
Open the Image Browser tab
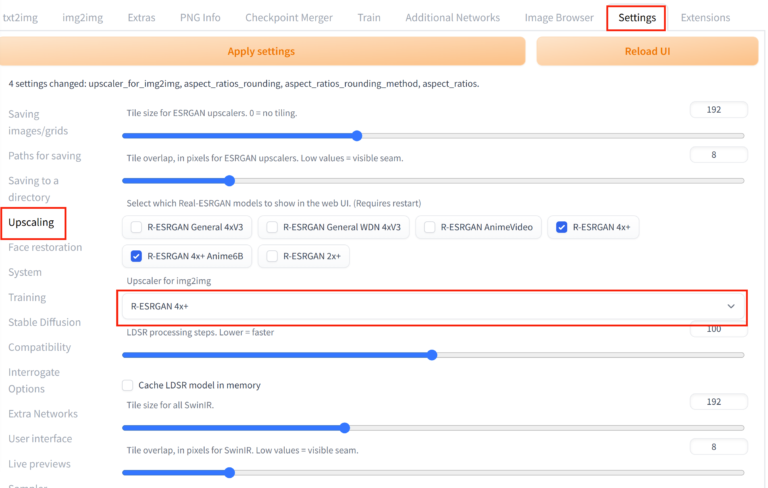click(x=559, y=18)
